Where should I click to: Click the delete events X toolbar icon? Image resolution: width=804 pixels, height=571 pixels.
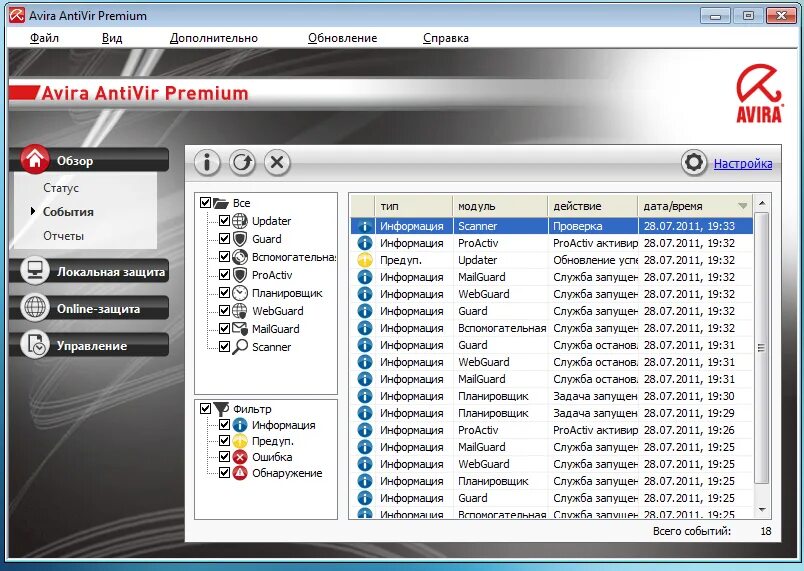(277, 163)
